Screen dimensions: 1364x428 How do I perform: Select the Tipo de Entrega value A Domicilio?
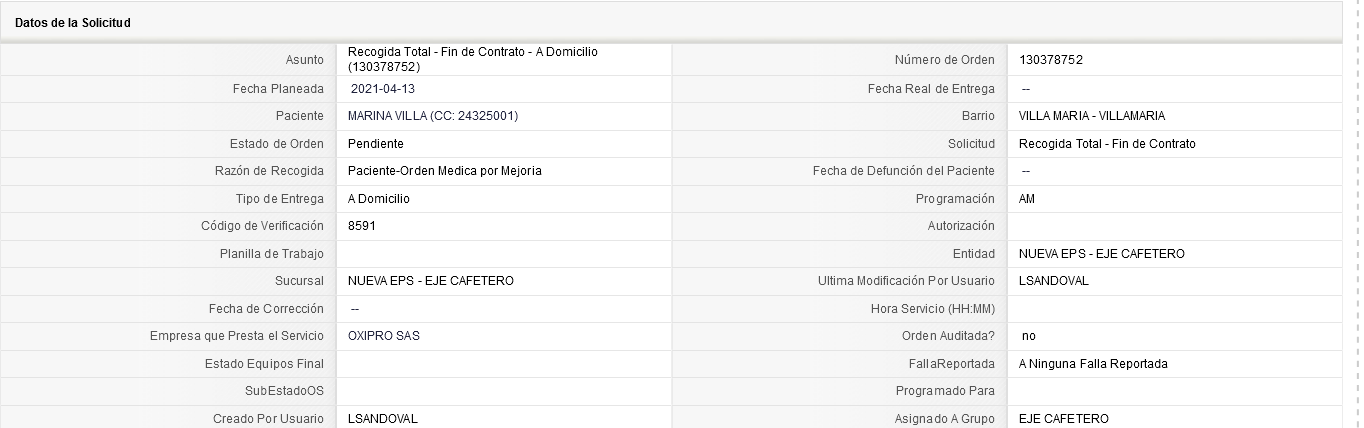pos(378,199)
